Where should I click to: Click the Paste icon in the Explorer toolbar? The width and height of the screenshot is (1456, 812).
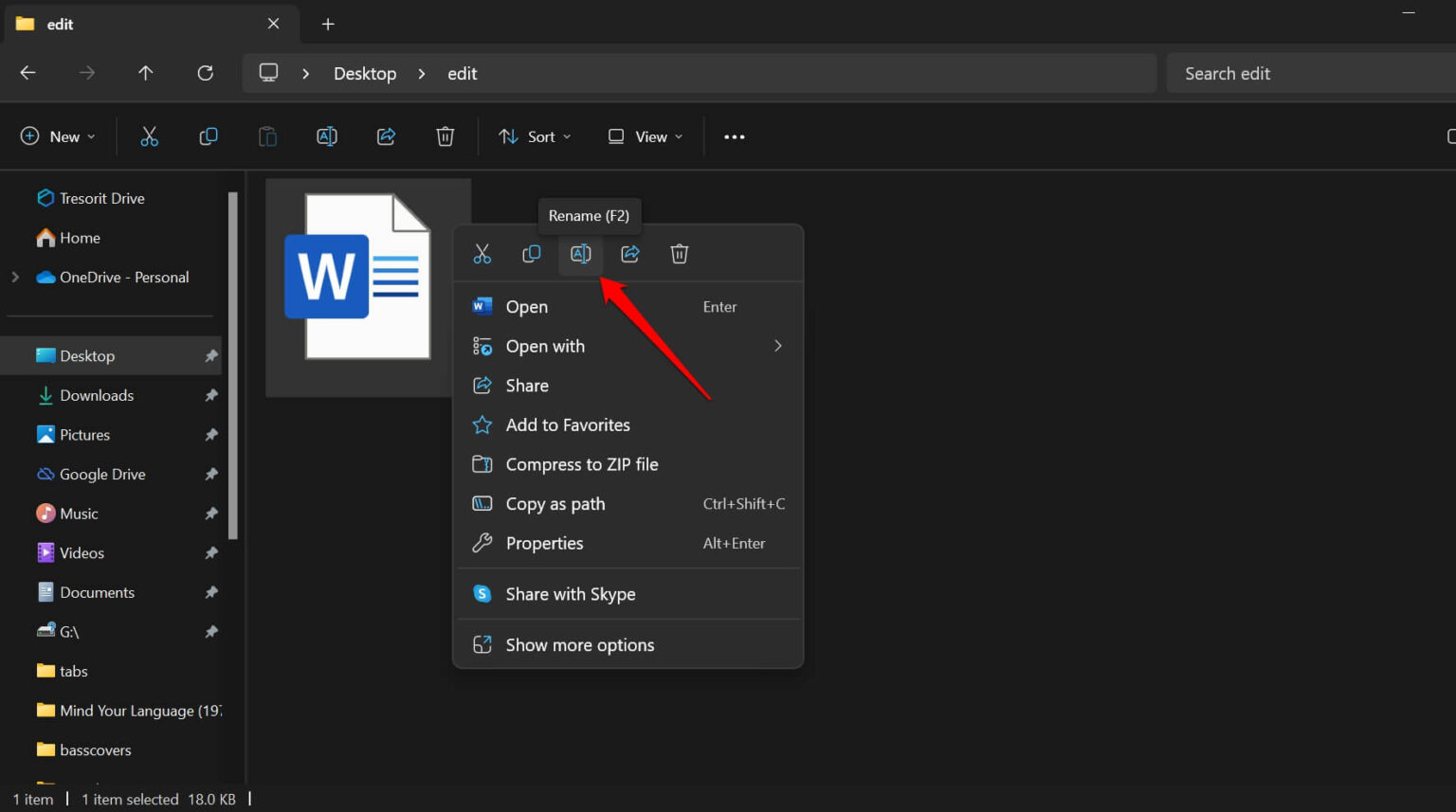[267, 135]
